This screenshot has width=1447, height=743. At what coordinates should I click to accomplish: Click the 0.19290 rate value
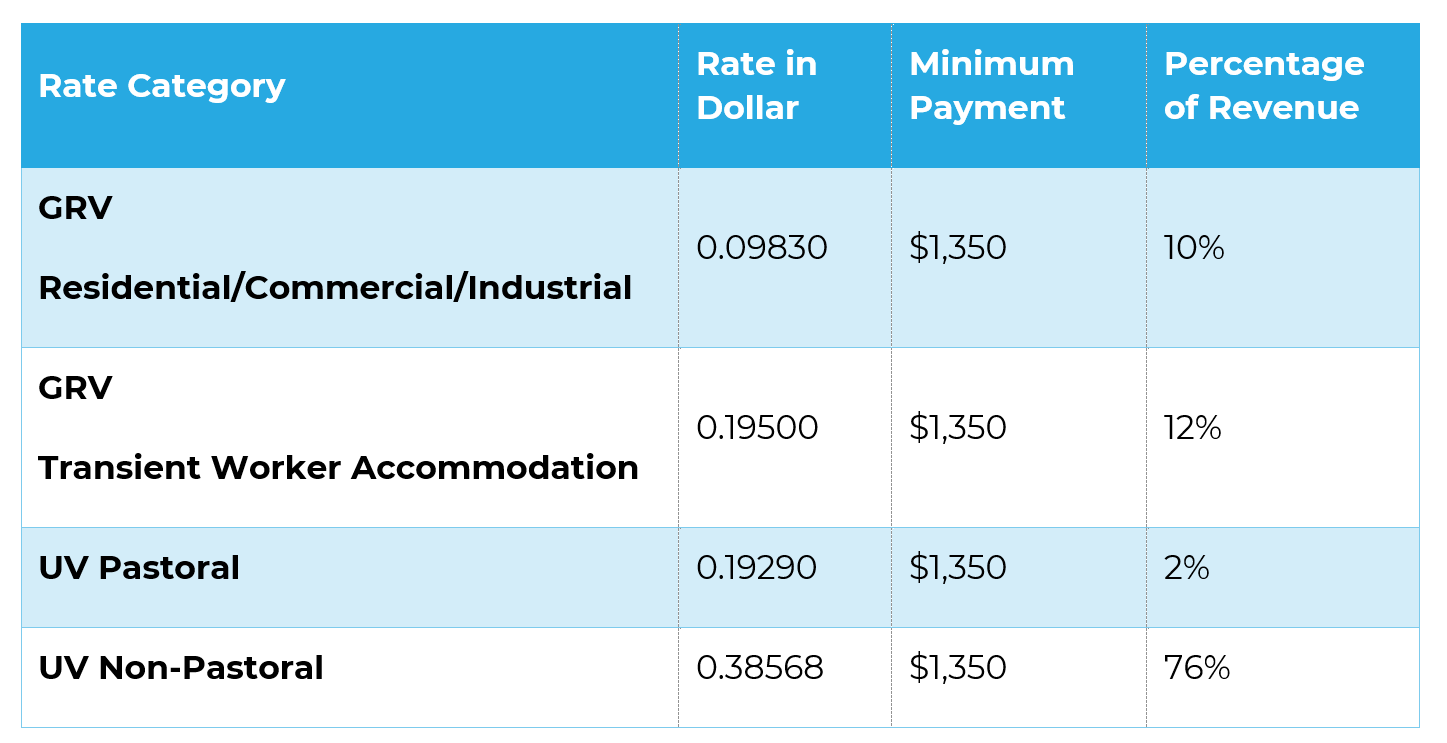tap(756, 568)
